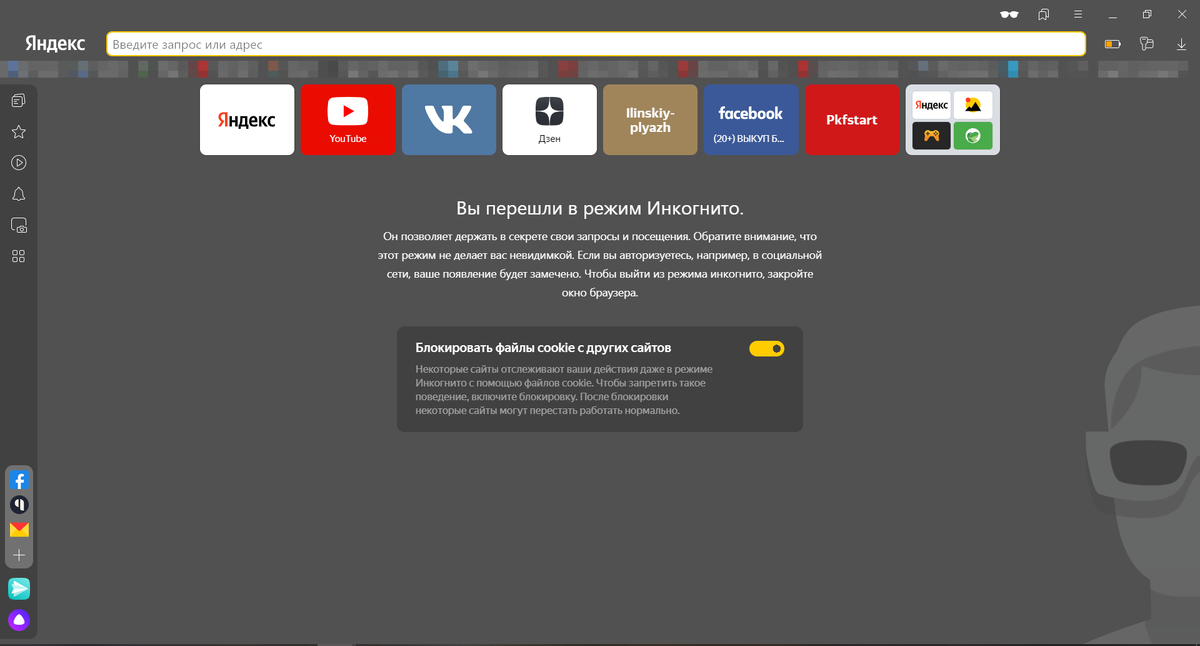Screen dimensions: 1200x646
Task: Open the power saving battery icon
Action: 1110,44
